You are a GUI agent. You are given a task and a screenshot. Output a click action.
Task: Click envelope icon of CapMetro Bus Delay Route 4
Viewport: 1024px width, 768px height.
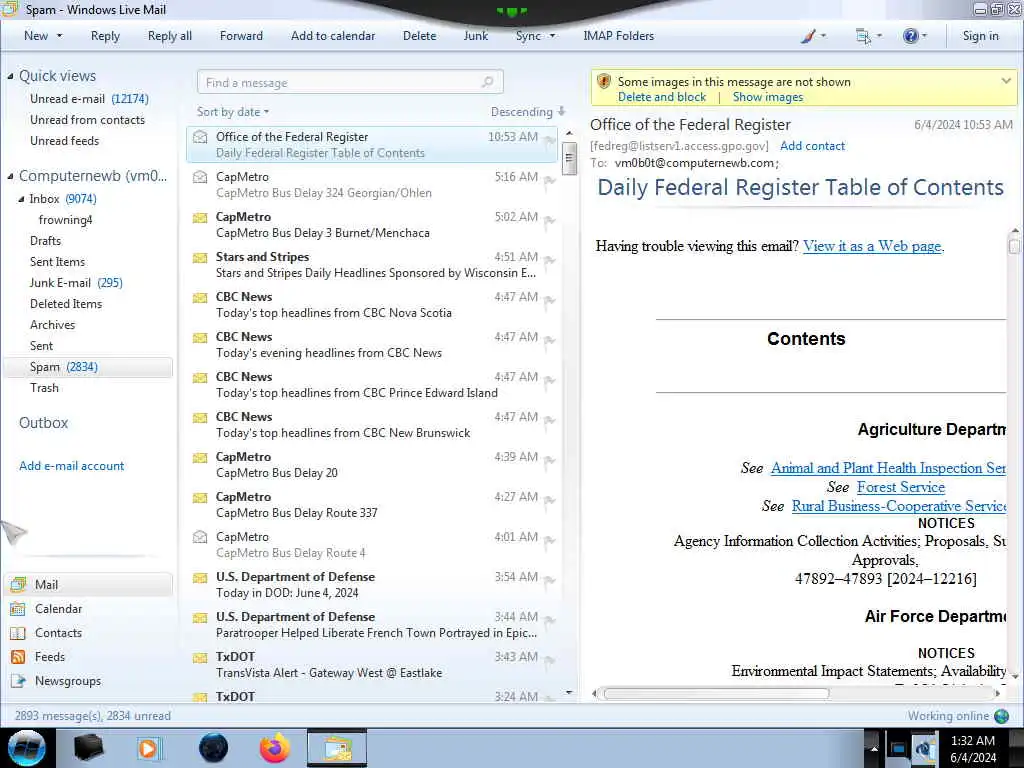(x=200, y=537)
